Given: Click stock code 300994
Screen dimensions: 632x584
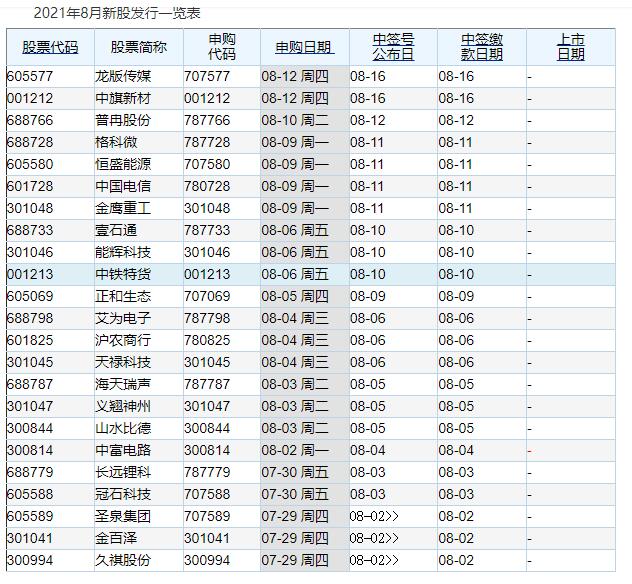Looking at the screenshot, I should pyautogui.click(x=30, y=560).
